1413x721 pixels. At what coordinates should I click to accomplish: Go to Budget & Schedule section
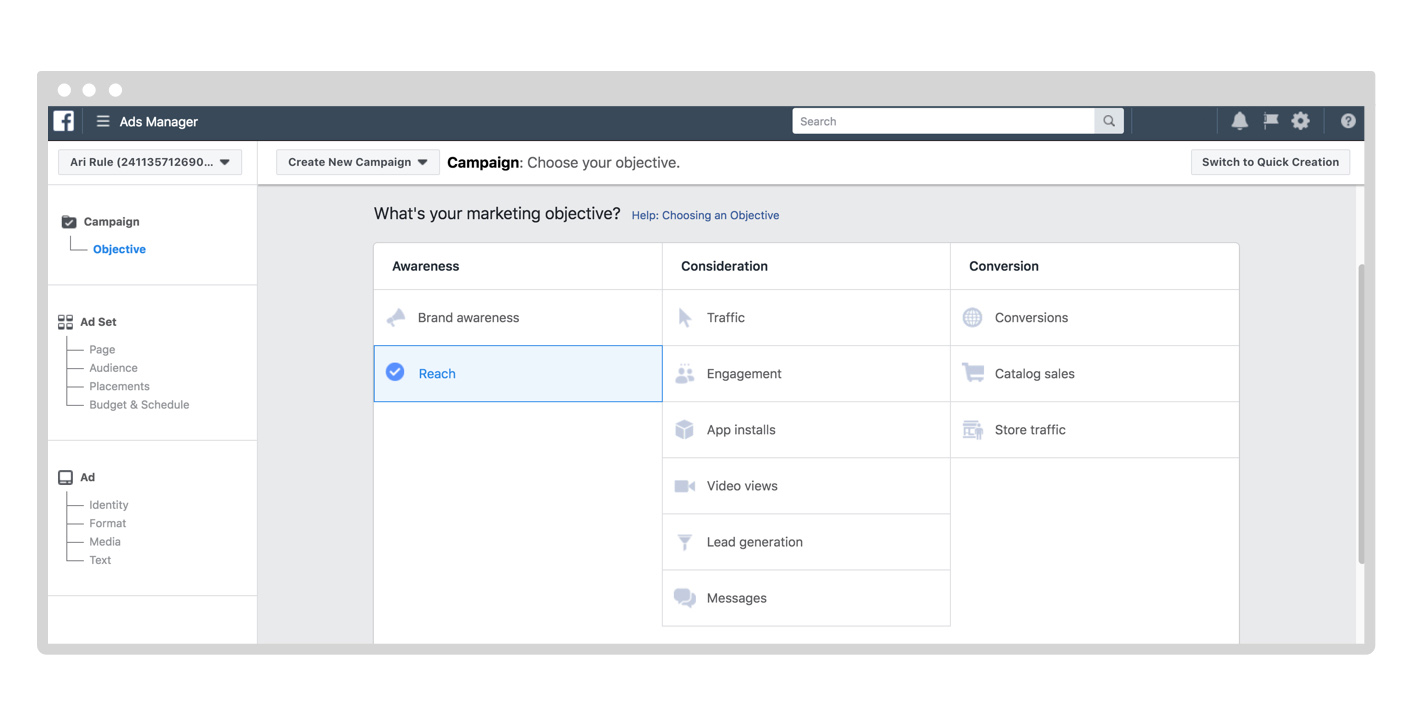point(139,405)
